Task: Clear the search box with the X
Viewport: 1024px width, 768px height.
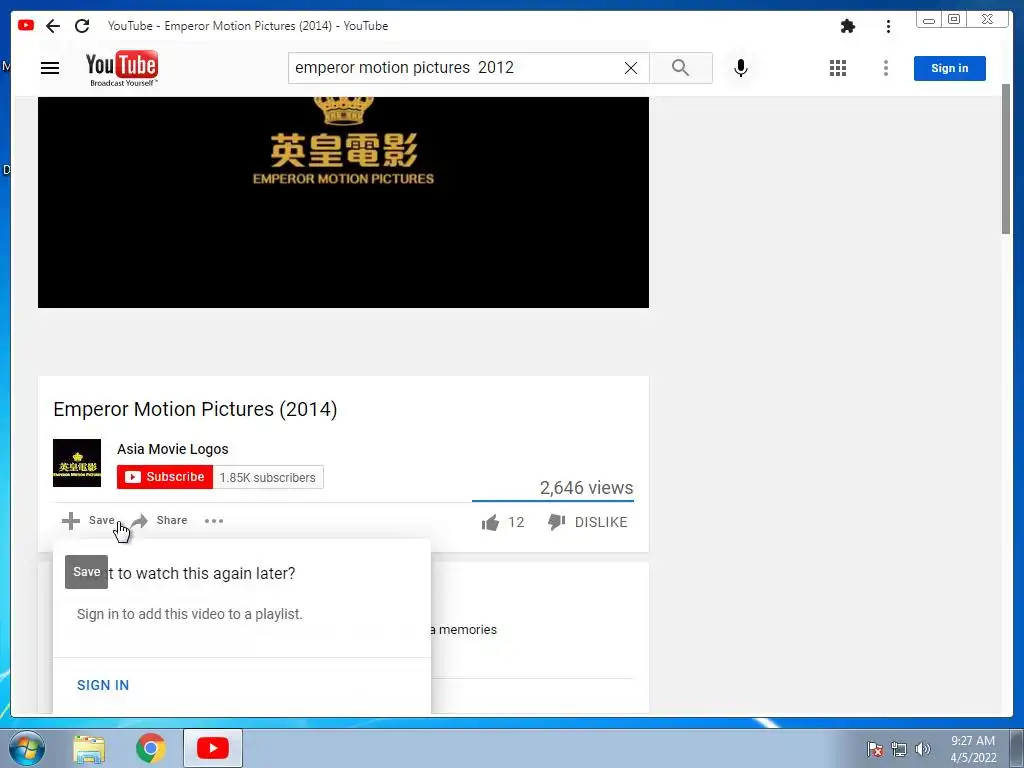Action: coord(631,68)
